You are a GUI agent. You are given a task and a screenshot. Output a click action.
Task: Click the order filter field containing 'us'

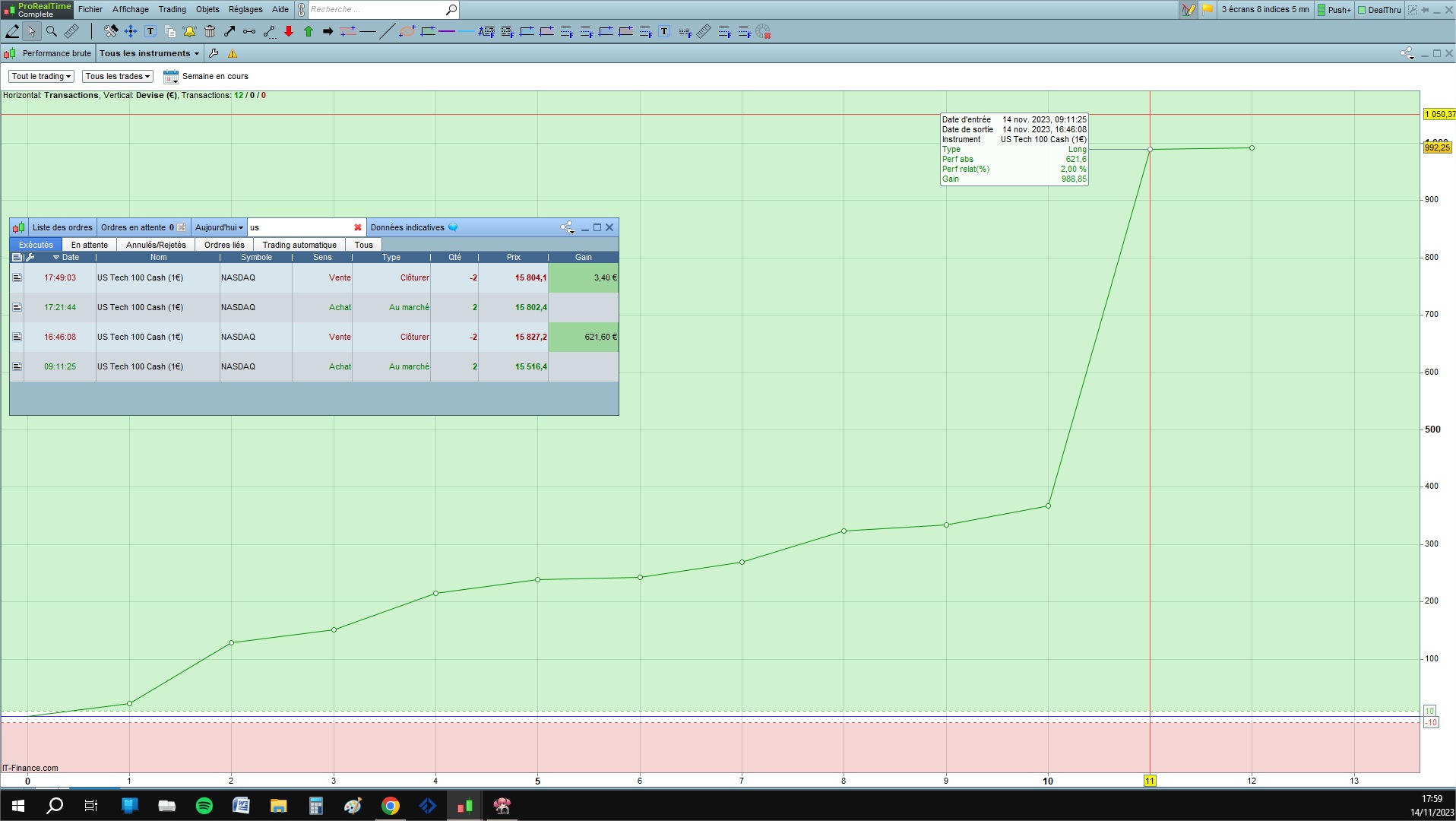pyautogui.click(x=300, y=227)
